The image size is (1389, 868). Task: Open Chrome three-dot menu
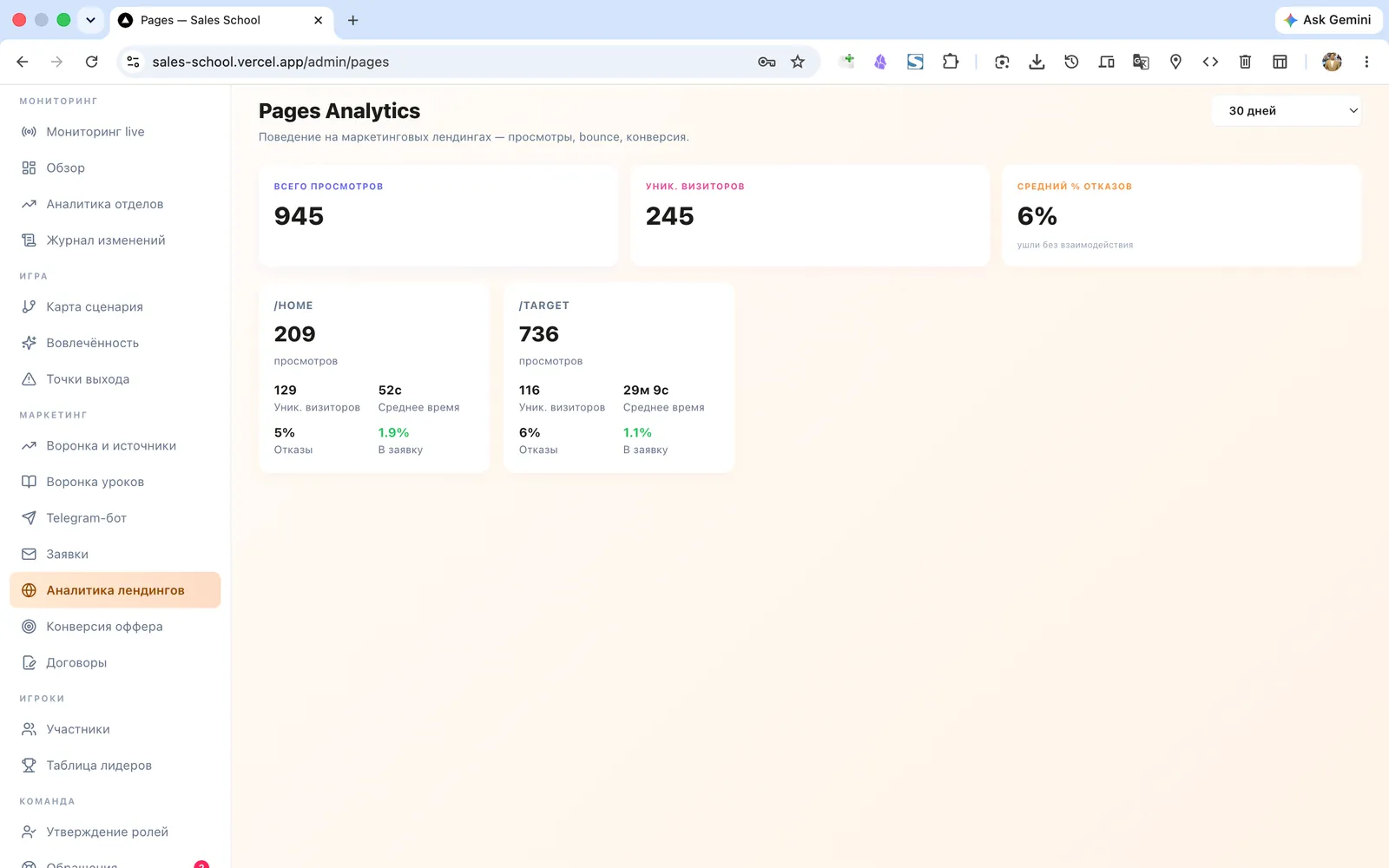pyautogui.click(x=1366, y=62)
